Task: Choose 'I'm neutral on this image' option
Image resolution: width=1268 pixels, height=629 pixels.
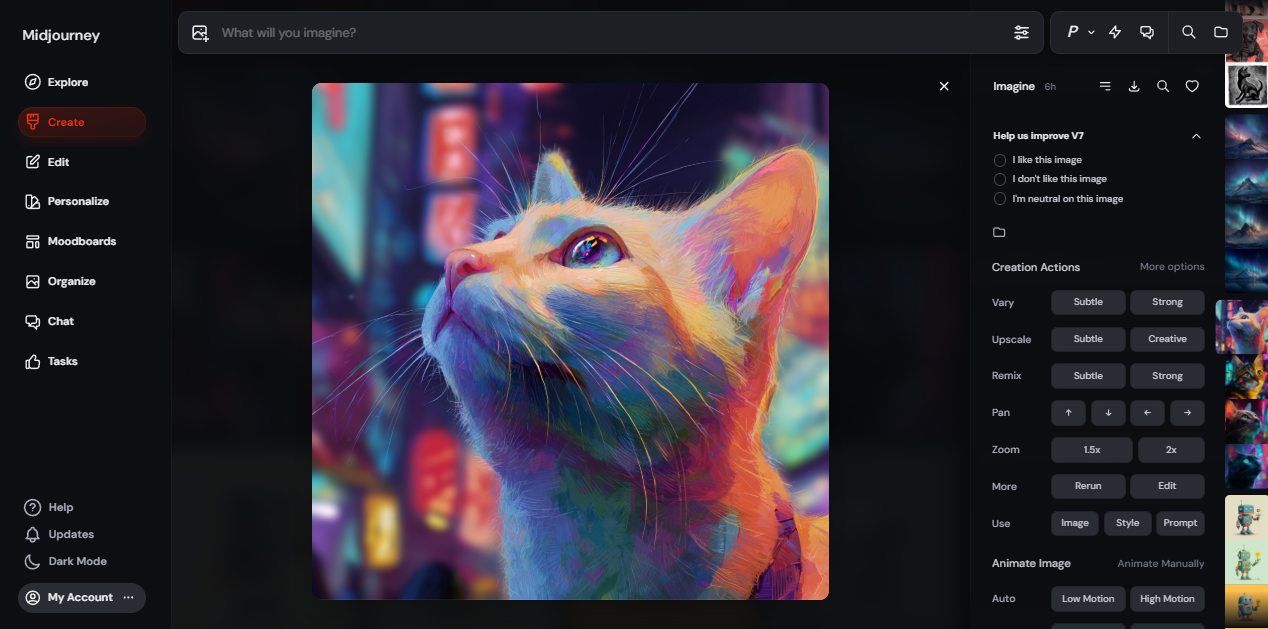Action: click(1000, 199)
